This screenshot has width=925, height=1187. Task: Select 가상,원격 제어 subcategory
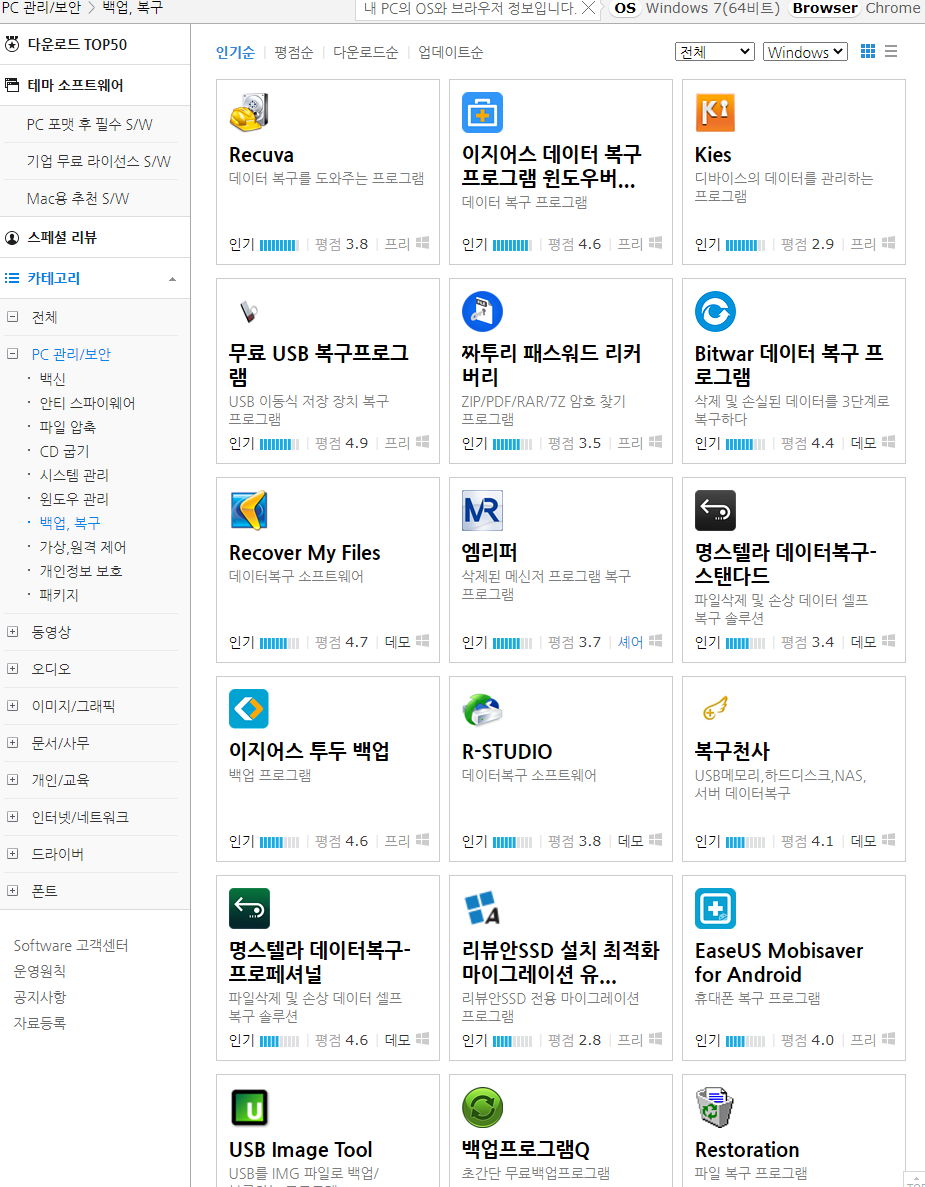click(x=83, y=547)
